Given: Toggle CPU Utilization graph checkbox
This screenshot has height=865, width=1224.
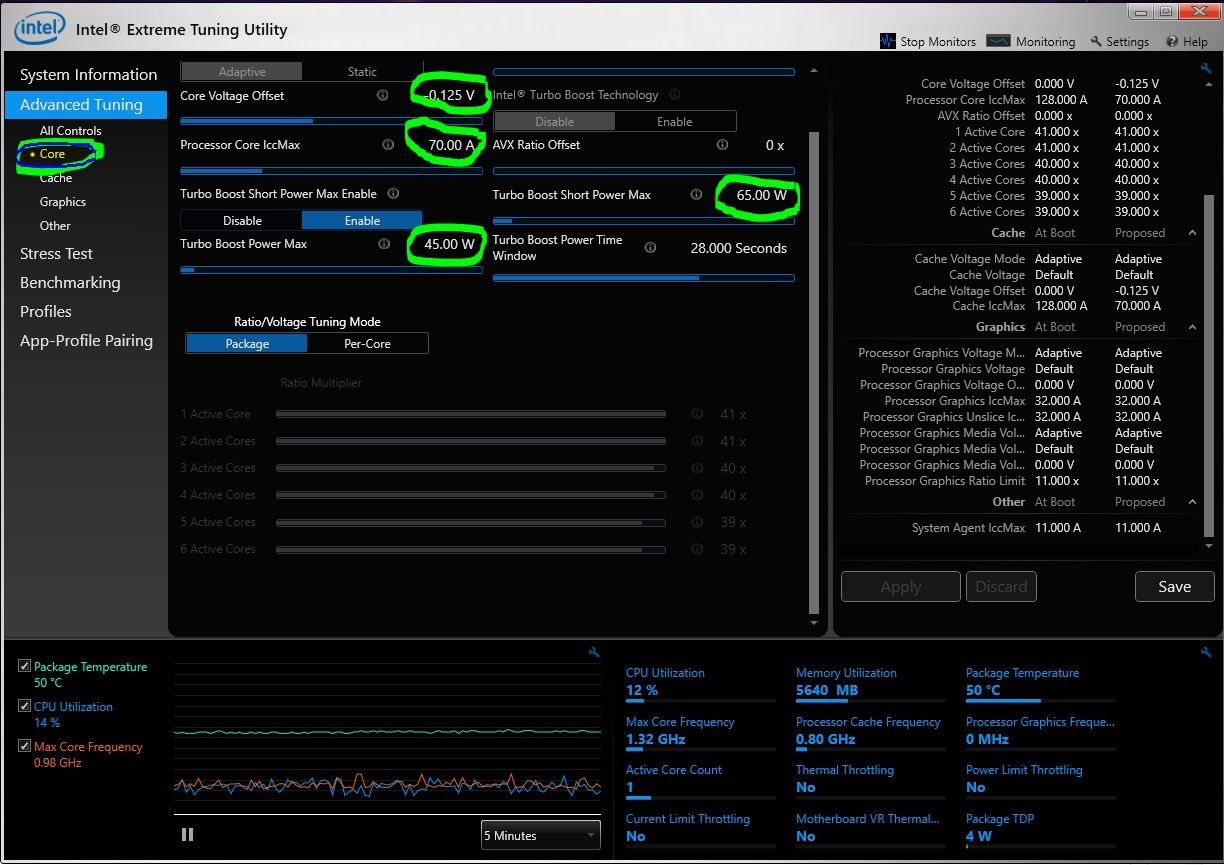Looking at the screenshot, I should tap(25, 706).
